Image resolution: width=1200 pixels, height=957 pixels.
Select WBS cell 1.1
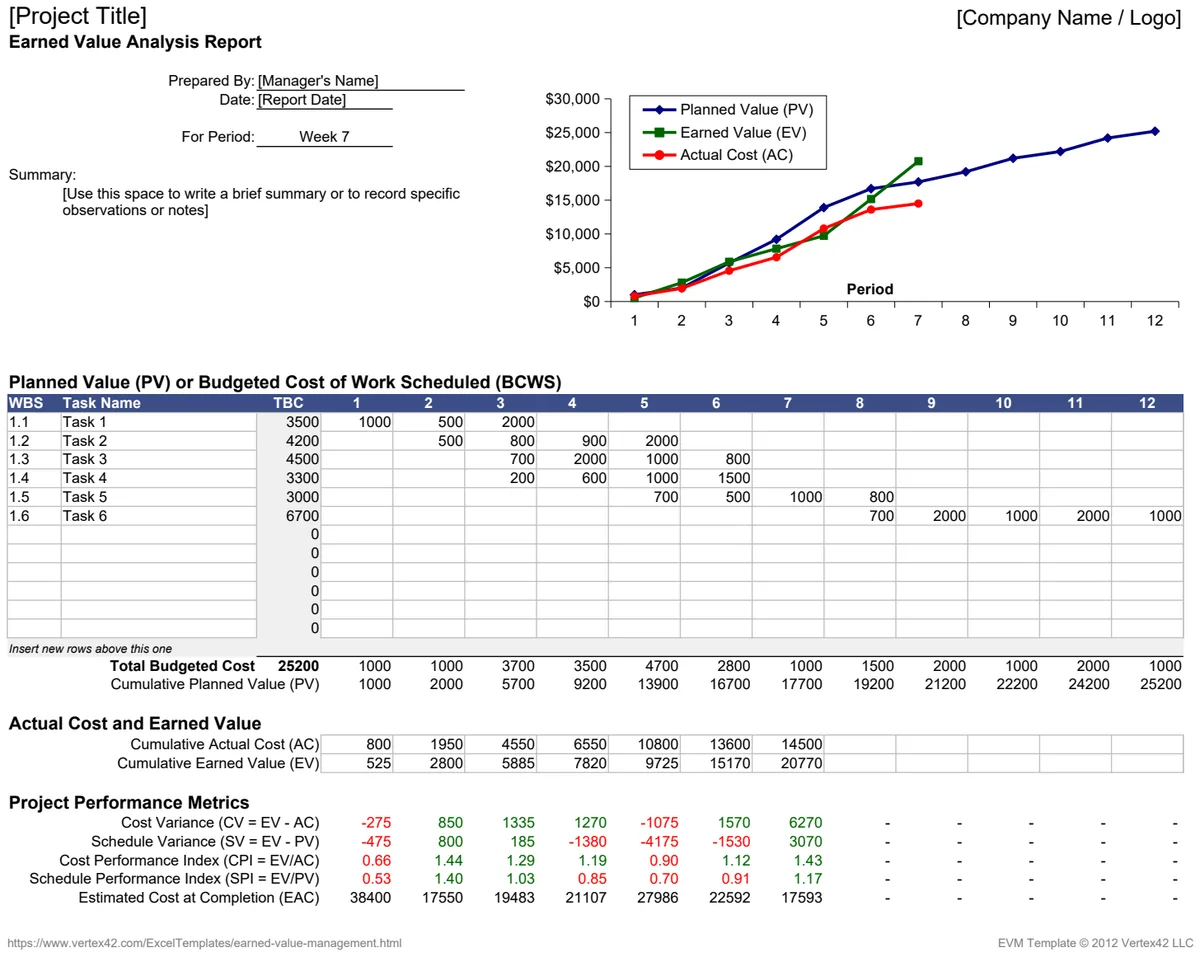[x=34, y=422]
